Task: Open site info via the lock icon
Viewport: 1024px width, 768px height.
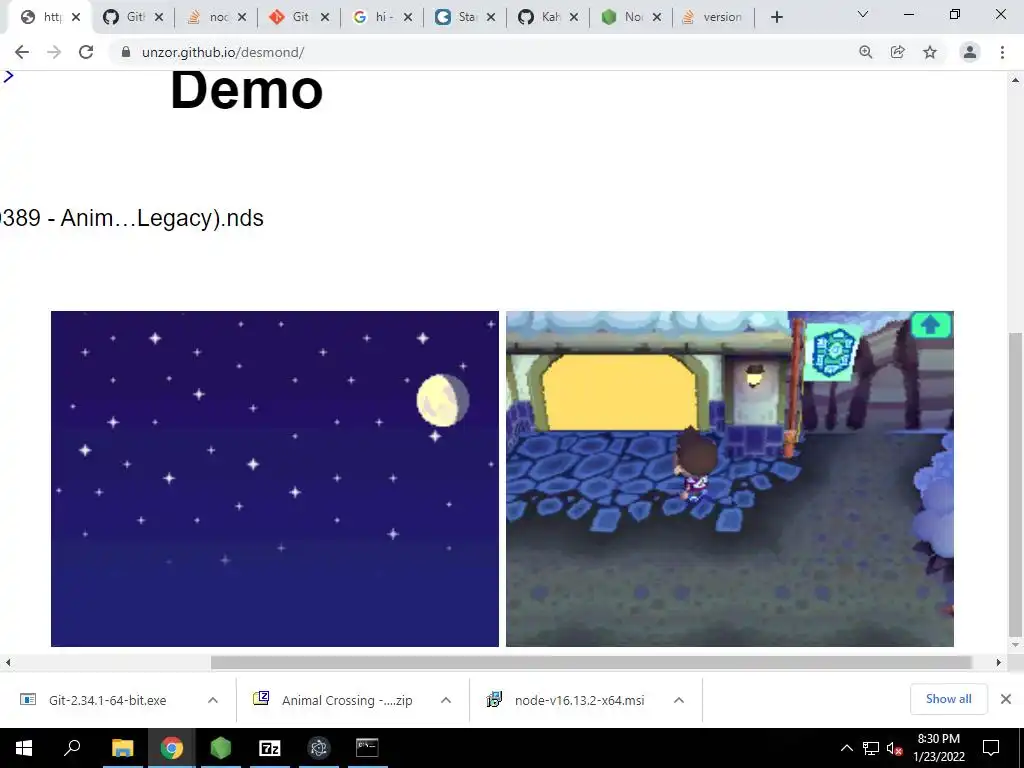Action: [x=126, y=52]
